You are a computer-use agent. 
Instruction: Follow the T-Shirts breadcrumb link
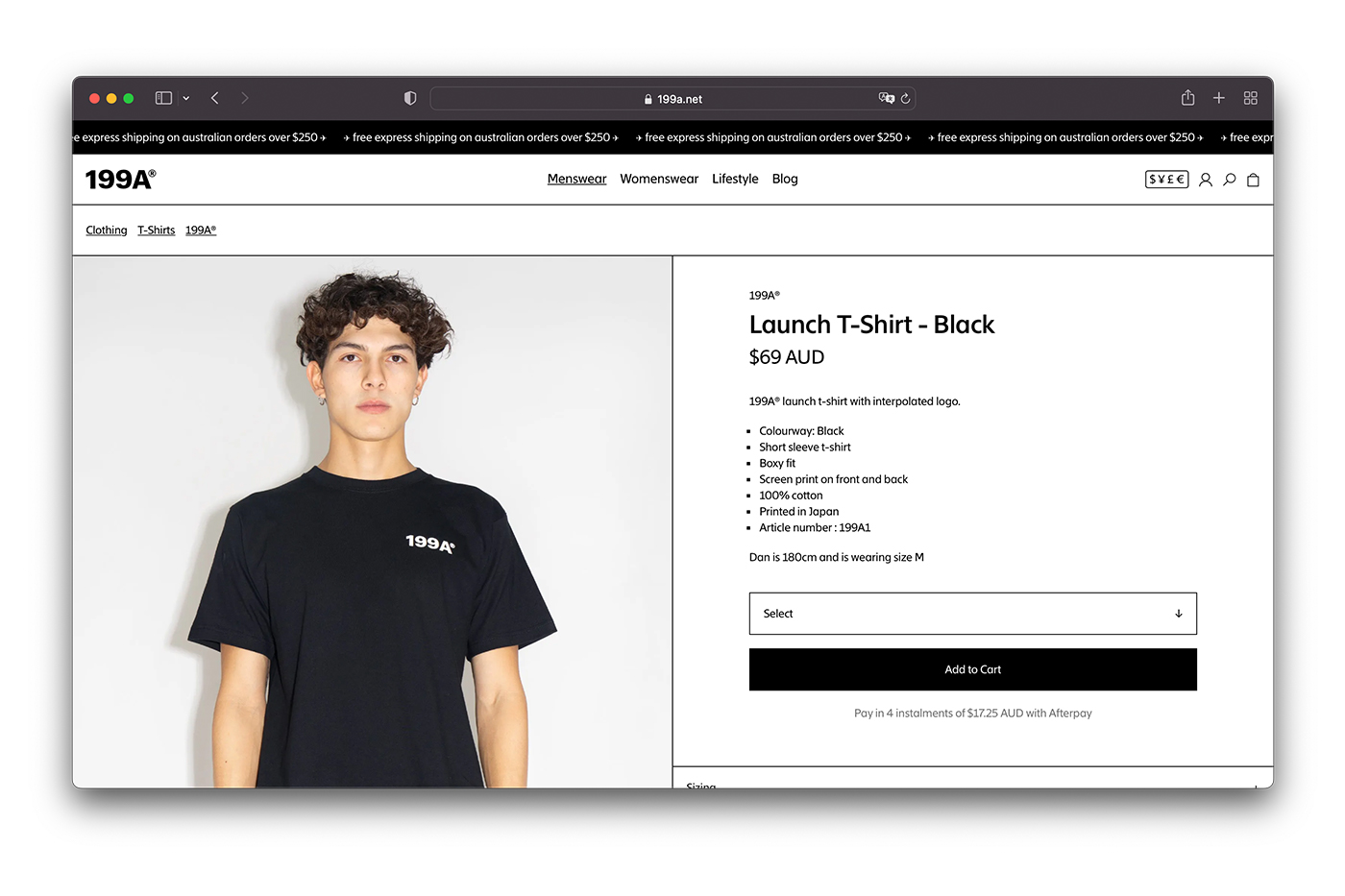pos(156,230)
